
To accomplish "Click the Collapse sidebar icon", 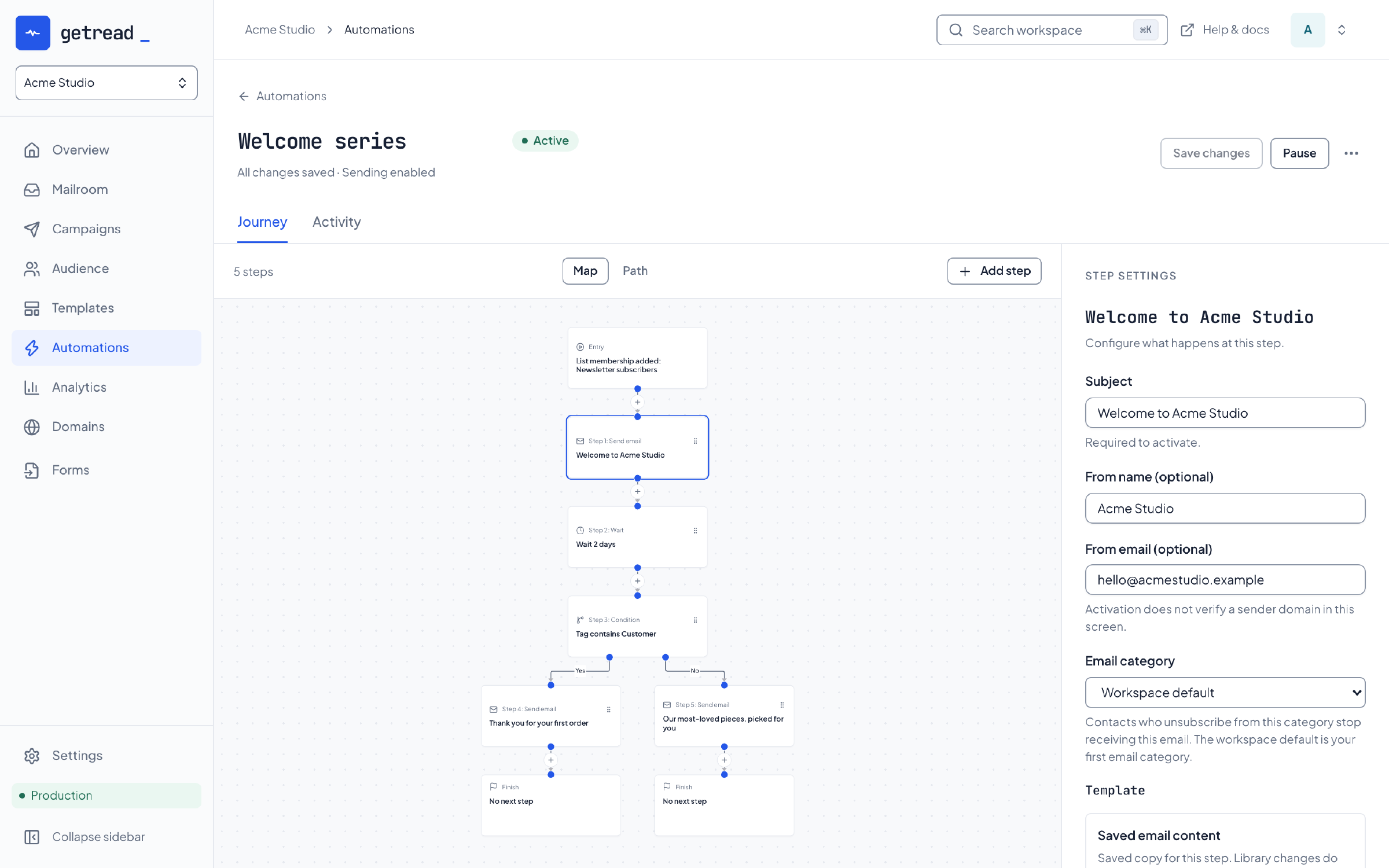I will click(32, 837).
